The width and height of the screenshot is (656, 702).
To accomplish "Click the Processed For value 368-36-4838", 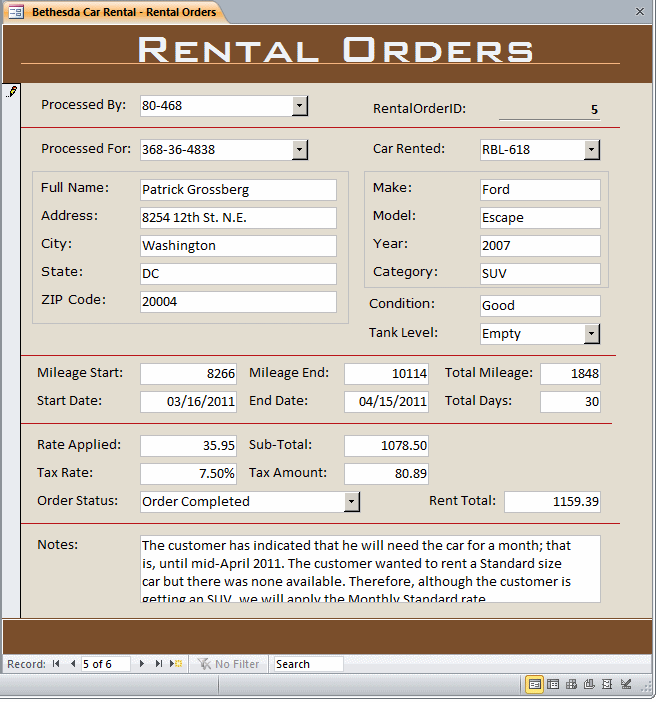I will pyautogui.click(x=178, y=150).
